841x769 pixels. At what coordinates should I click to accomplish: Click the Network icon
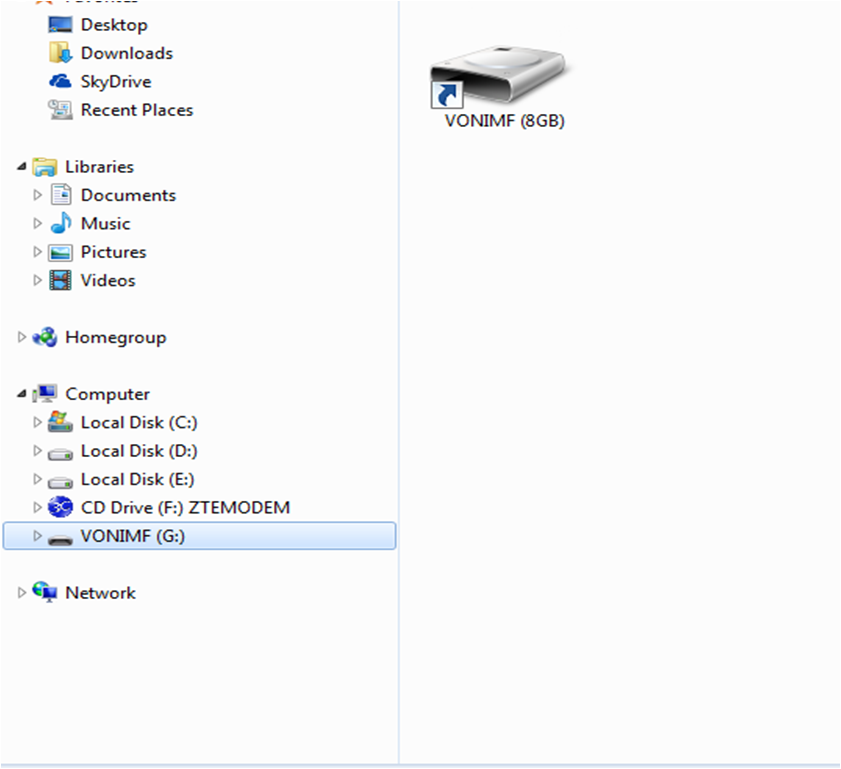[45, 592]
